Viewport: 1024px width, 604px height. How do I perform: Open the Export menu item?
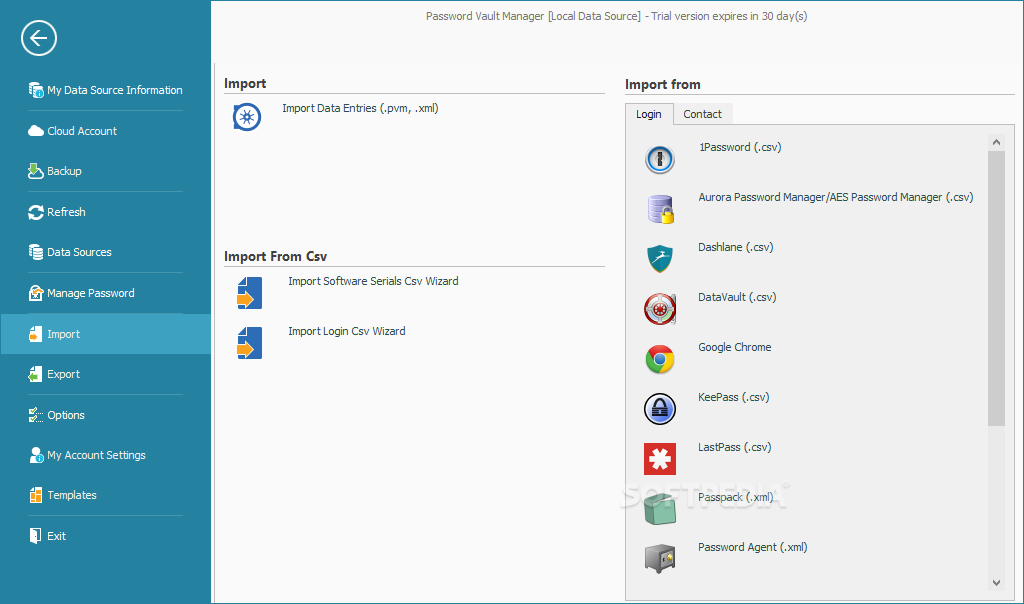[x=63, y=374]
